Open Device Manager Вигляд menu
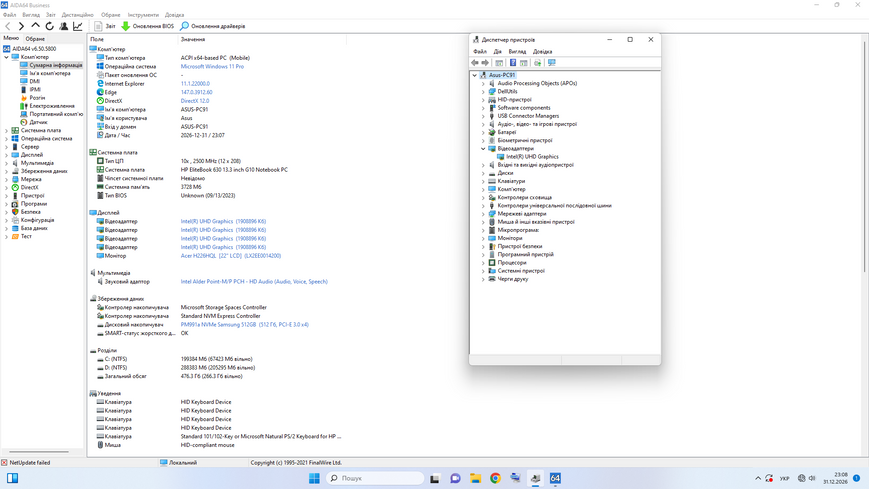 click(x=517, y=52)
